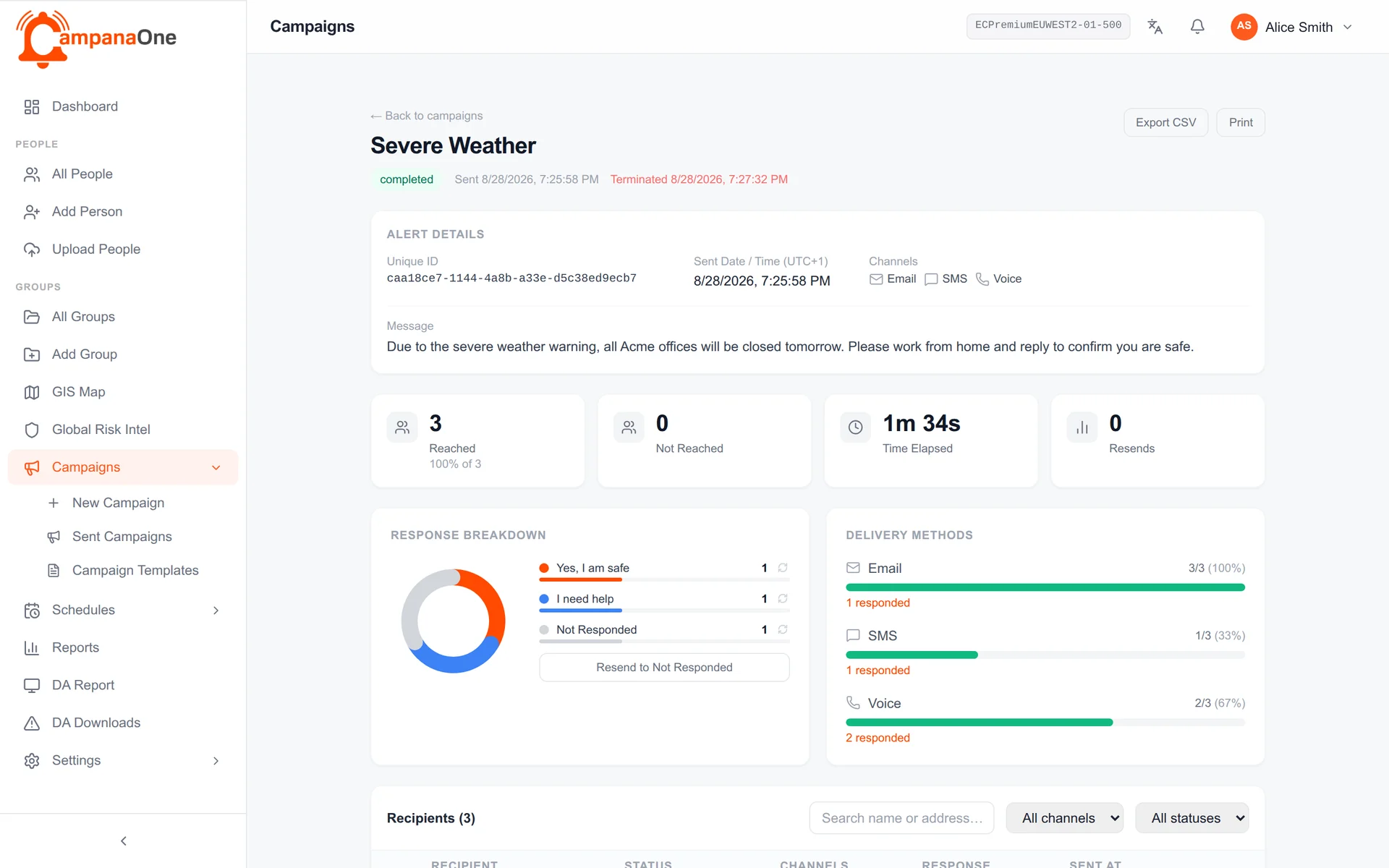The width and height of the screenshot is (1389, 868).
Task: Open Campaign Templates
Action: point(135,571)
